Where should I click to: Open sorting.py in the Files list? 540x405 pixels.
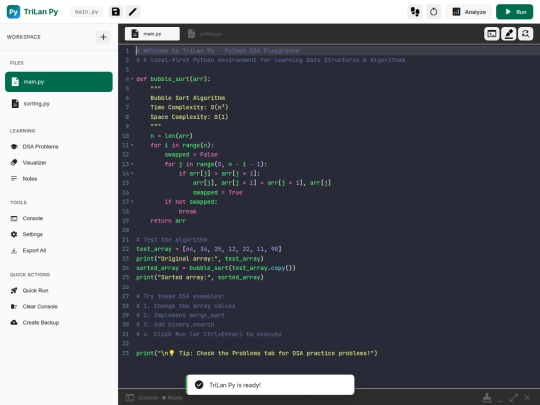click(x=59, y=104)
